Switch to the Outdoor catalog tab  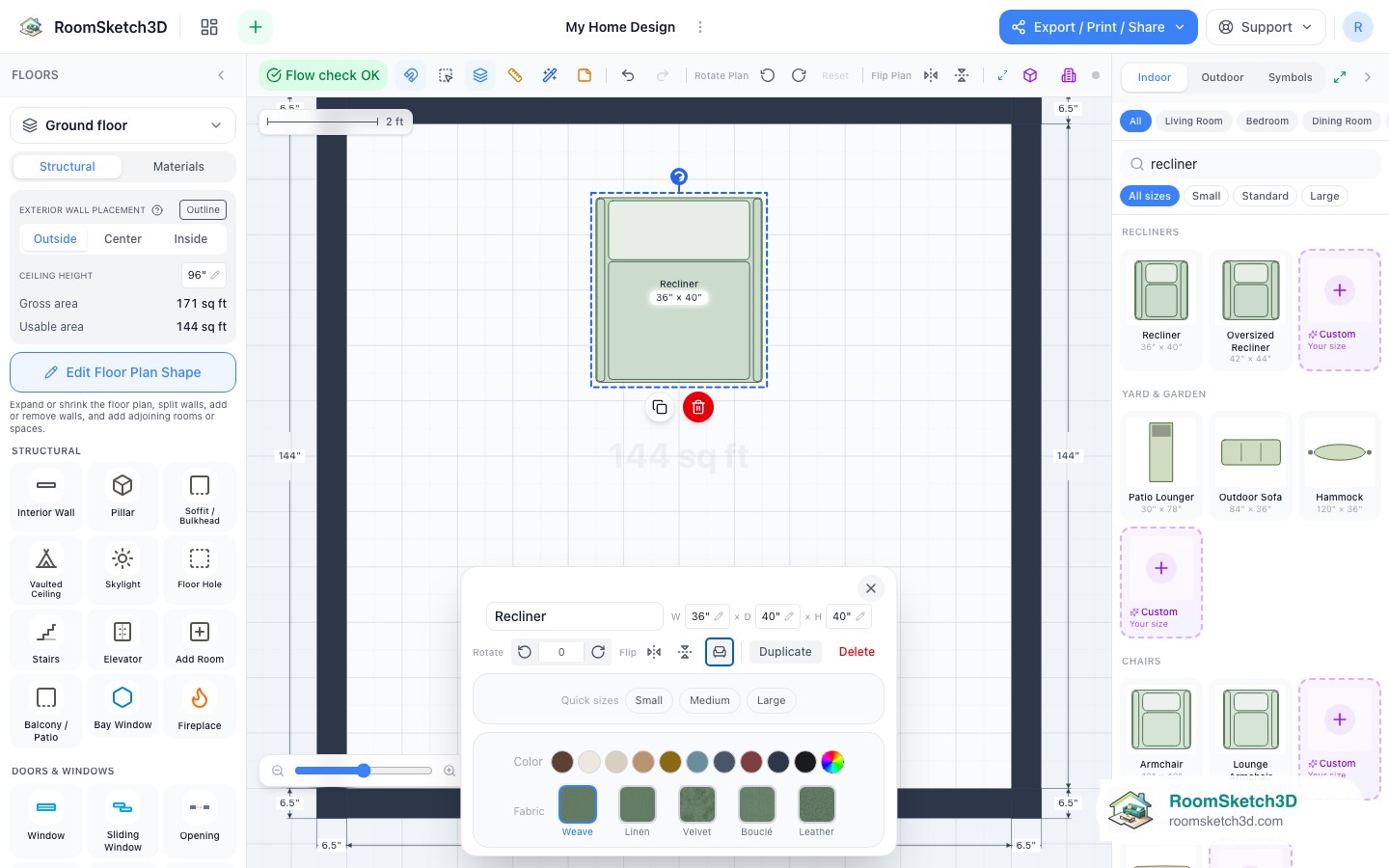tap(1222, 77)
